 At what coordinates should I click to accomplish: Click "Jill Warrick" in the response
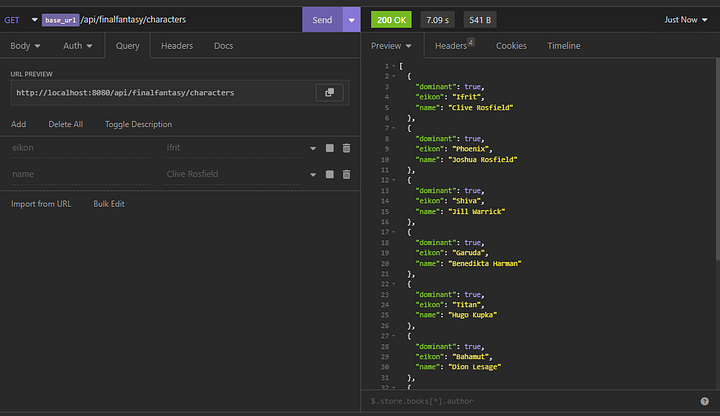477,211
